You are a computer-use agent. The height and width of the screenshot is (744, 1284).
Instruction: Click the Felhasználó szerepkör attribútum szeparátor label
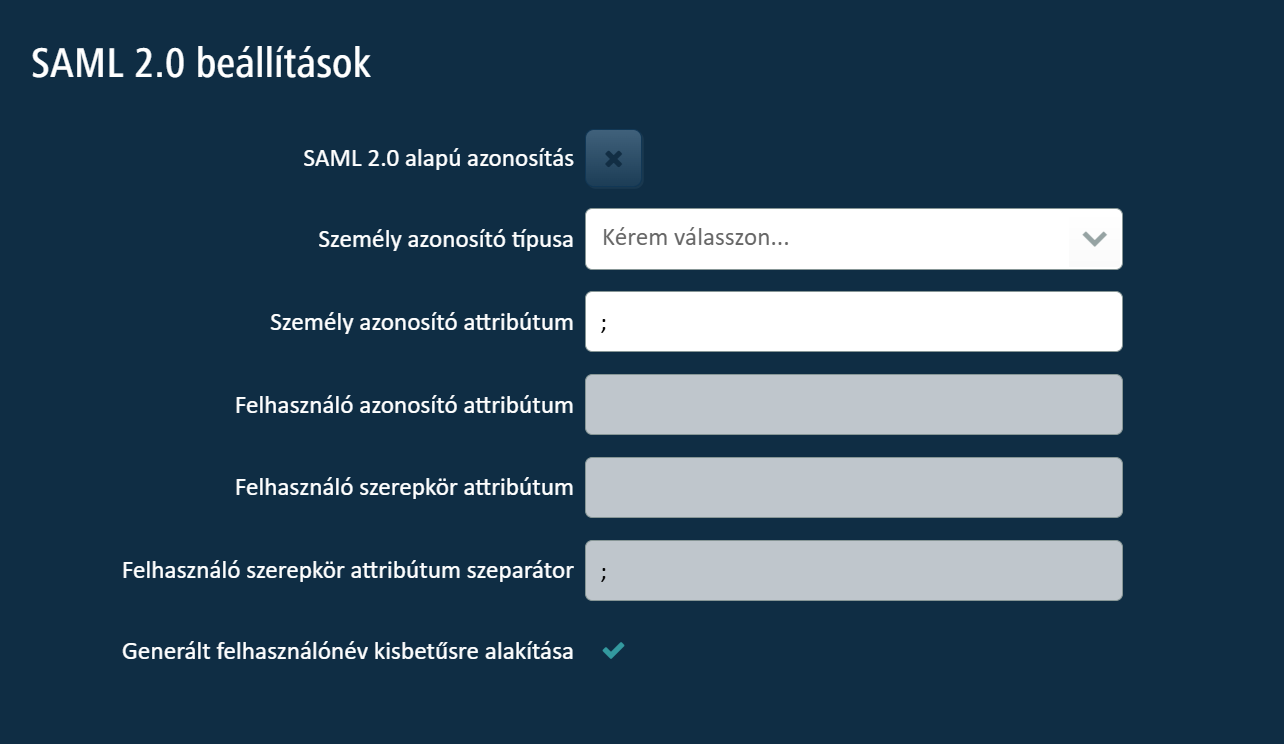pyautogui.click(x=348, y=571)
